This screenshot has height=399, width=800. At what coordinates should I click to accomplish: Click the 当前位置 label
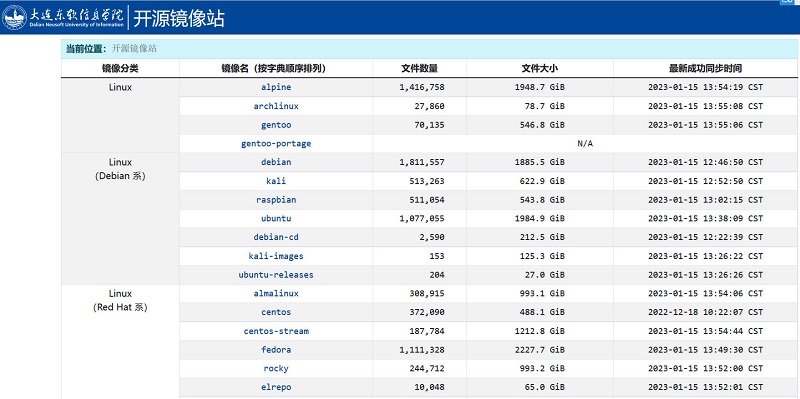pos(86,49)
